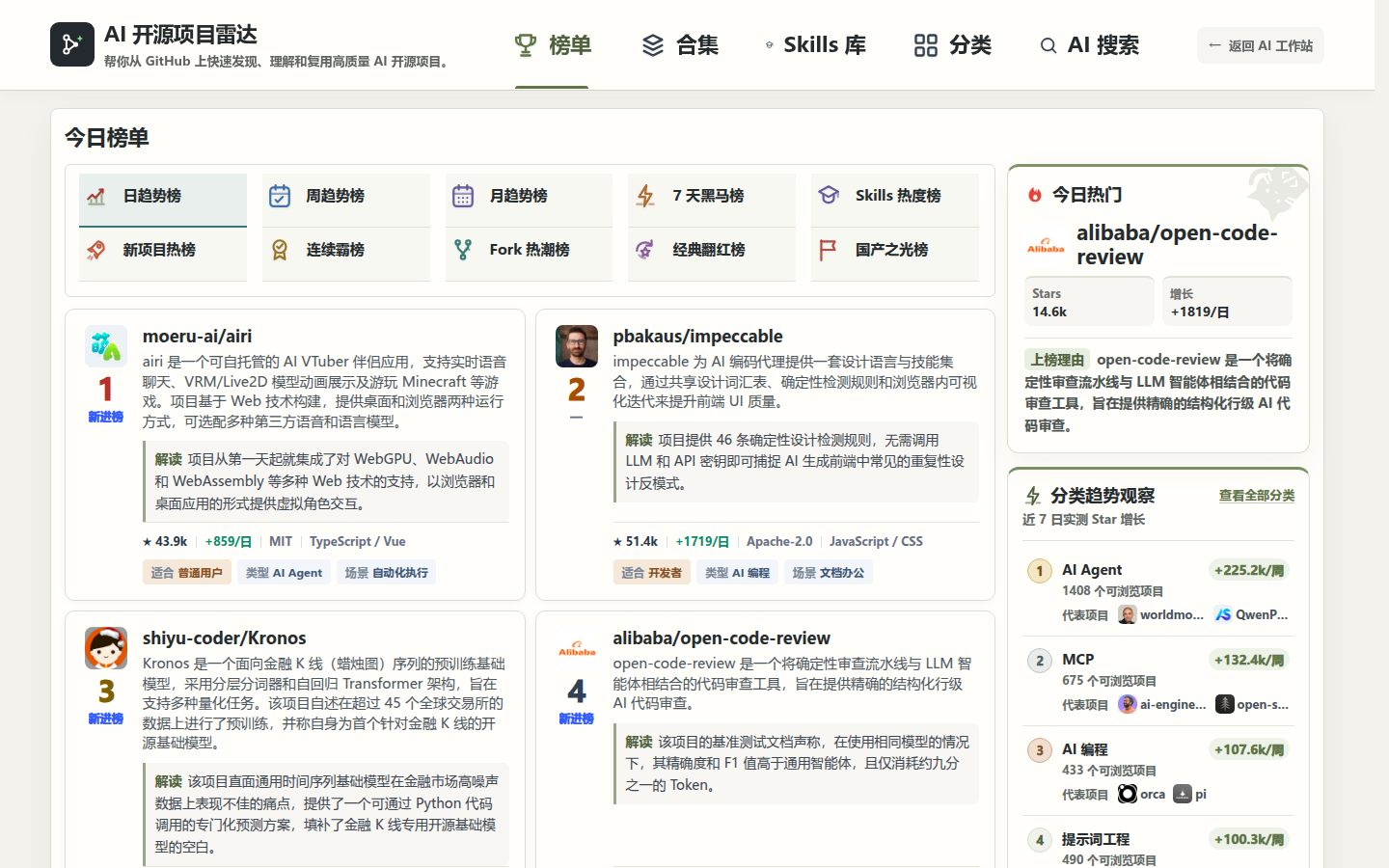Switch to the 合集 tab
Image resolution: width=1389 pixels, height=868 pixels.
click(x=680, y=45)
